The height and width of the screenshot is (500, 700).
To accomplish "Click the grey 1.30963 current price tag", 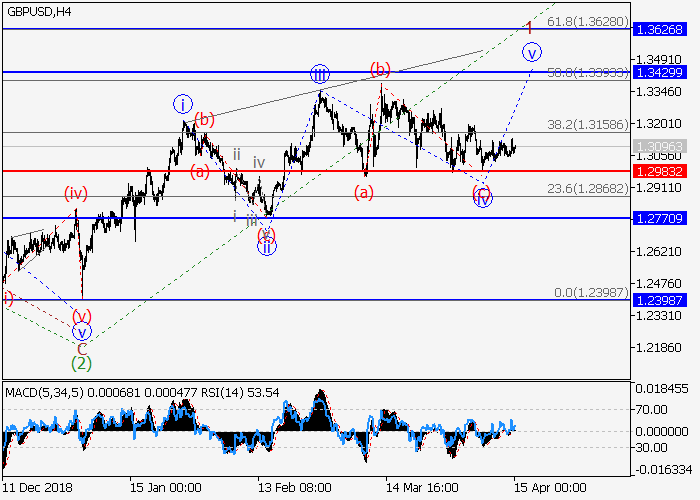I will (660, 146).
